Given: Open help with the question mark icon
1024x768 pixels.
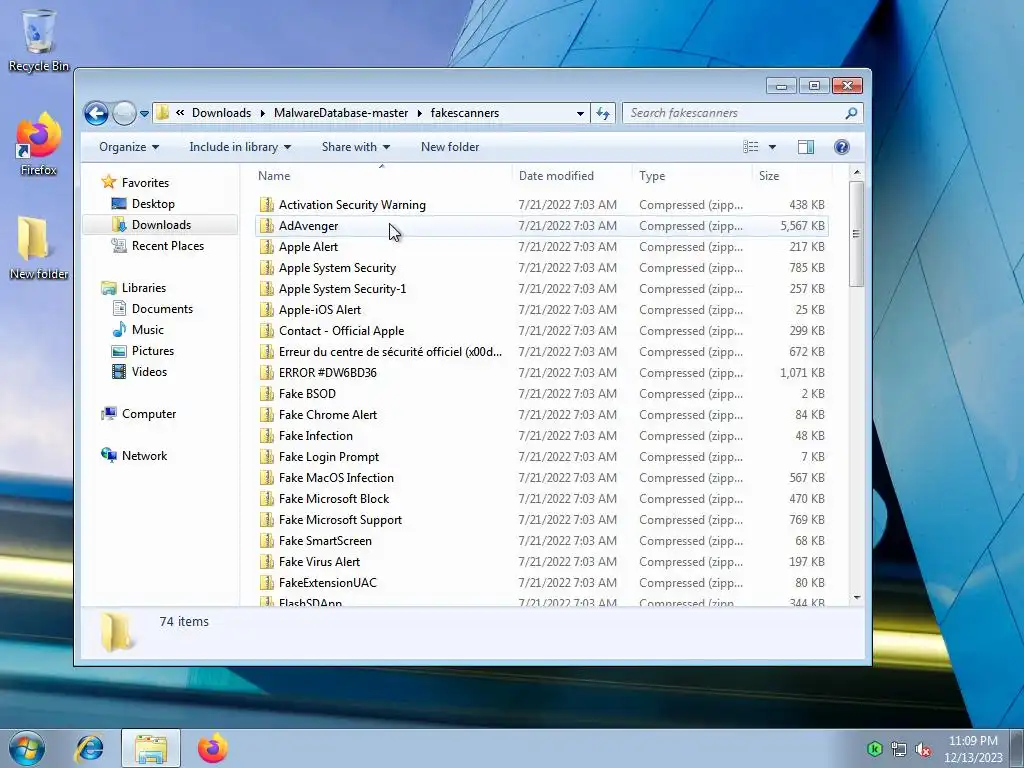Looking at the screenshot, I should (842, 147).
